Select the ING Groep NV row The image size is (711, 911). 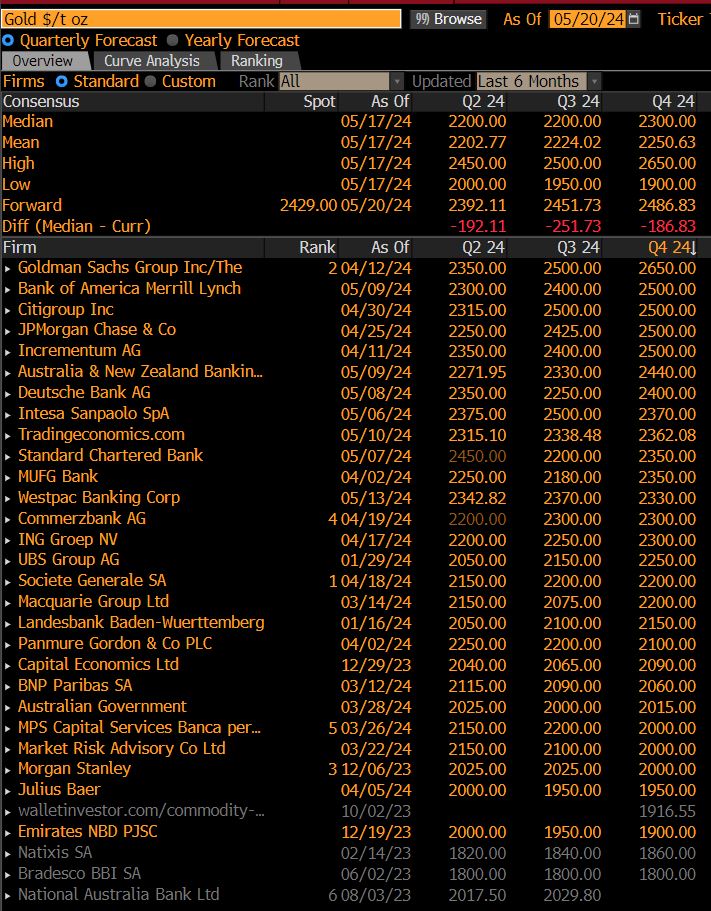pos(356,540)
